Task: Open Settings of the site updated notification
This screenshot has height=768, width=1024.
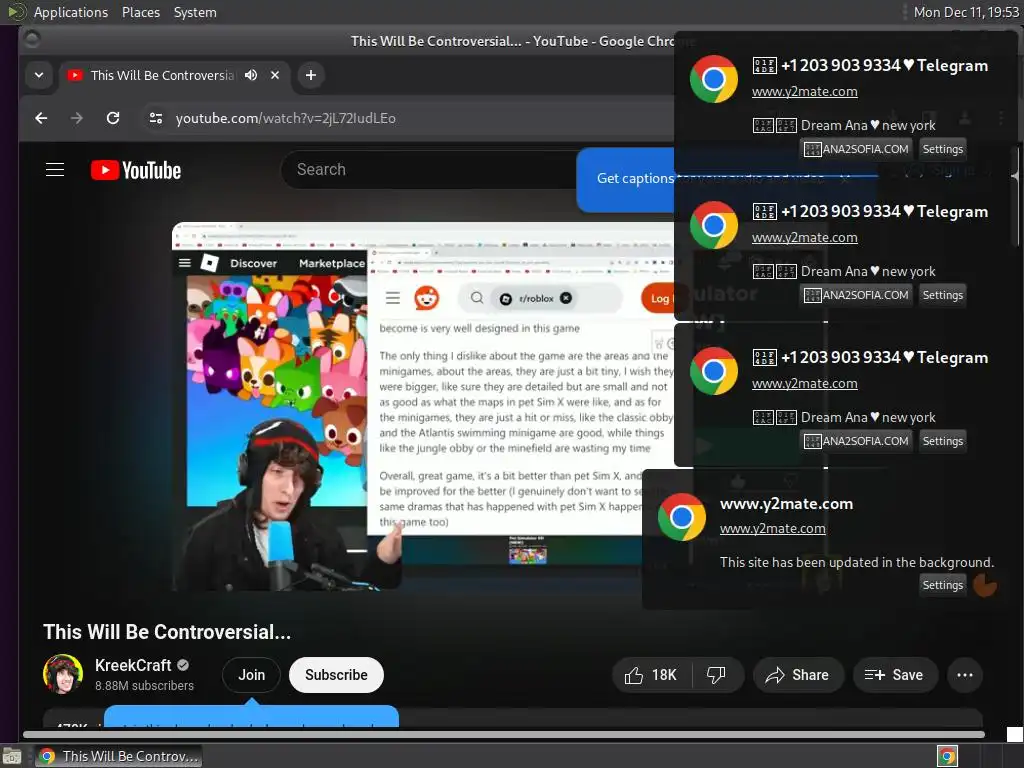Action: coord(942,585)
